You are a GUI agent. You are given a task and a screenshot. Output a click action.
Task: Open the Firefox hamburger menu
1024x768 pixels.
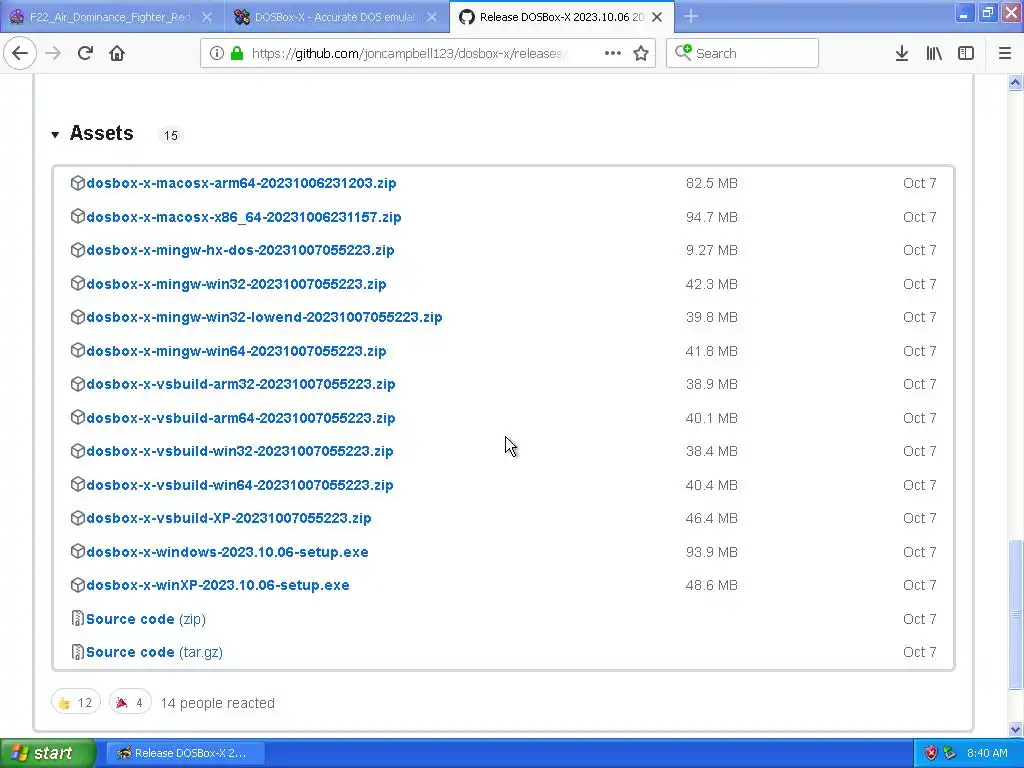pyautogui.click(x=1005, y=53)
